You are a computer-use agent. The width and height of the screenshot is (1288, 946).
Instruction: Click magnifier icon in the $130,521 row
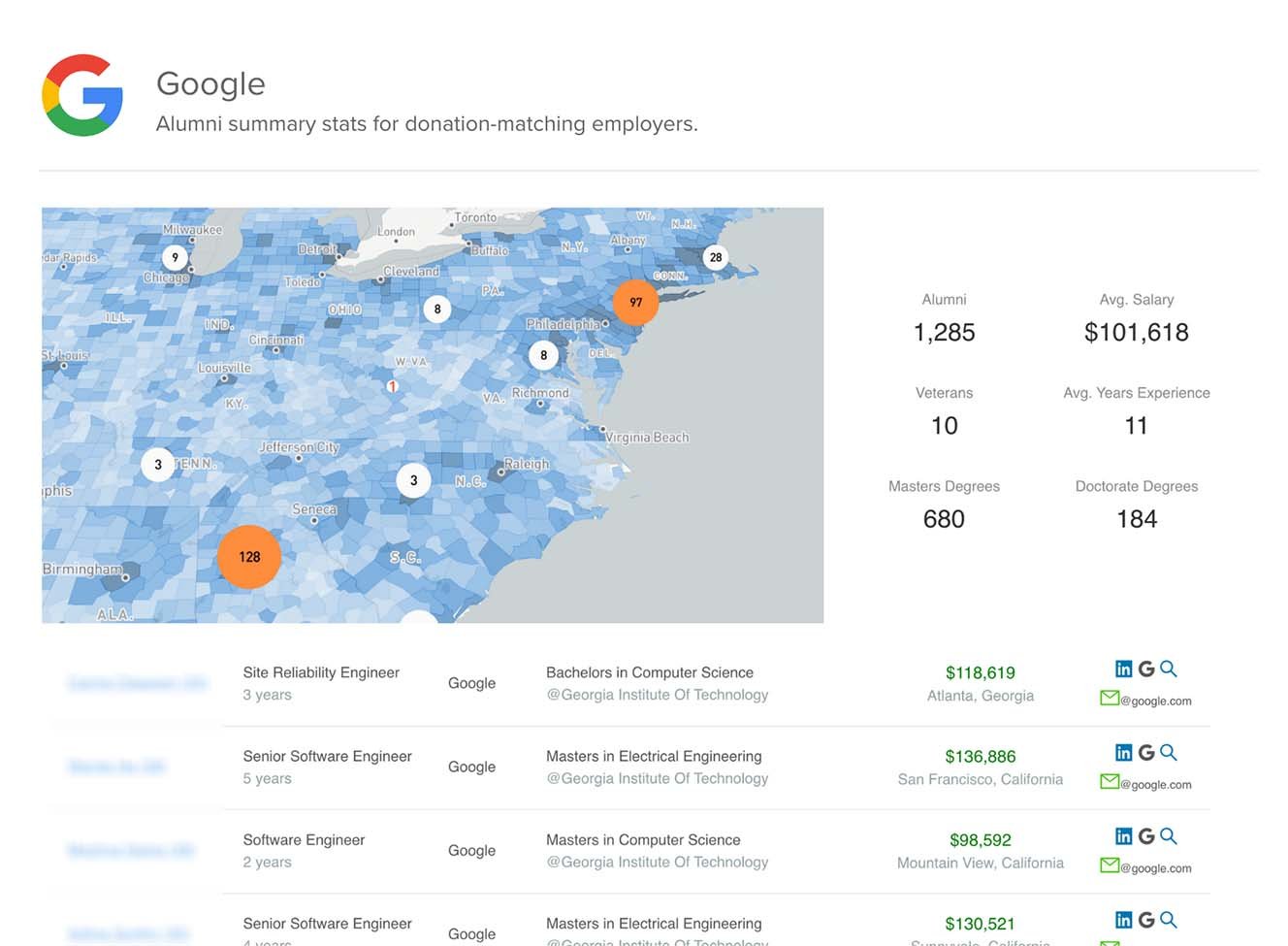(x=1169, y=920)
